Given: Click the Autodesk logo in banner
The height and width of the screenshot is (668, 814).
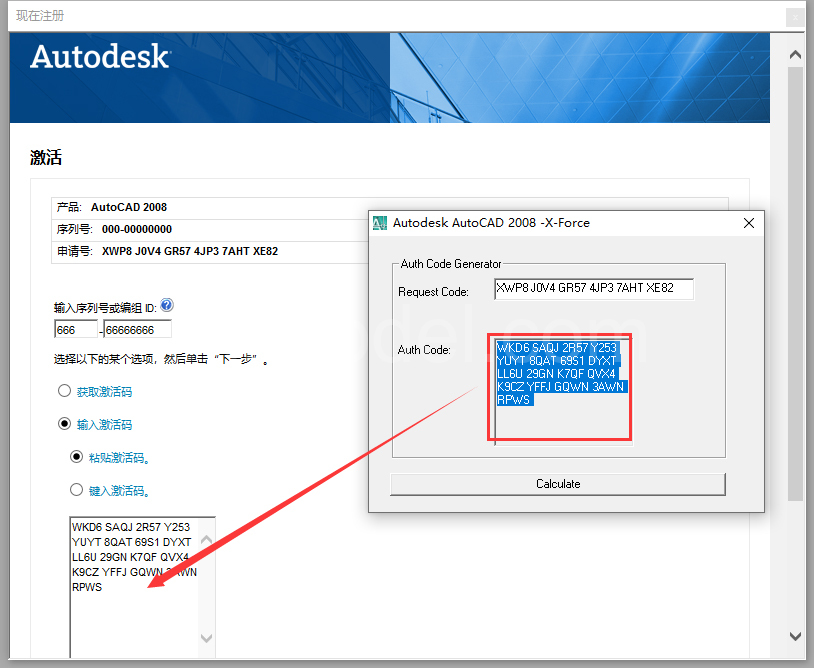Looking at the screenshot, I should tap(100, 57).
